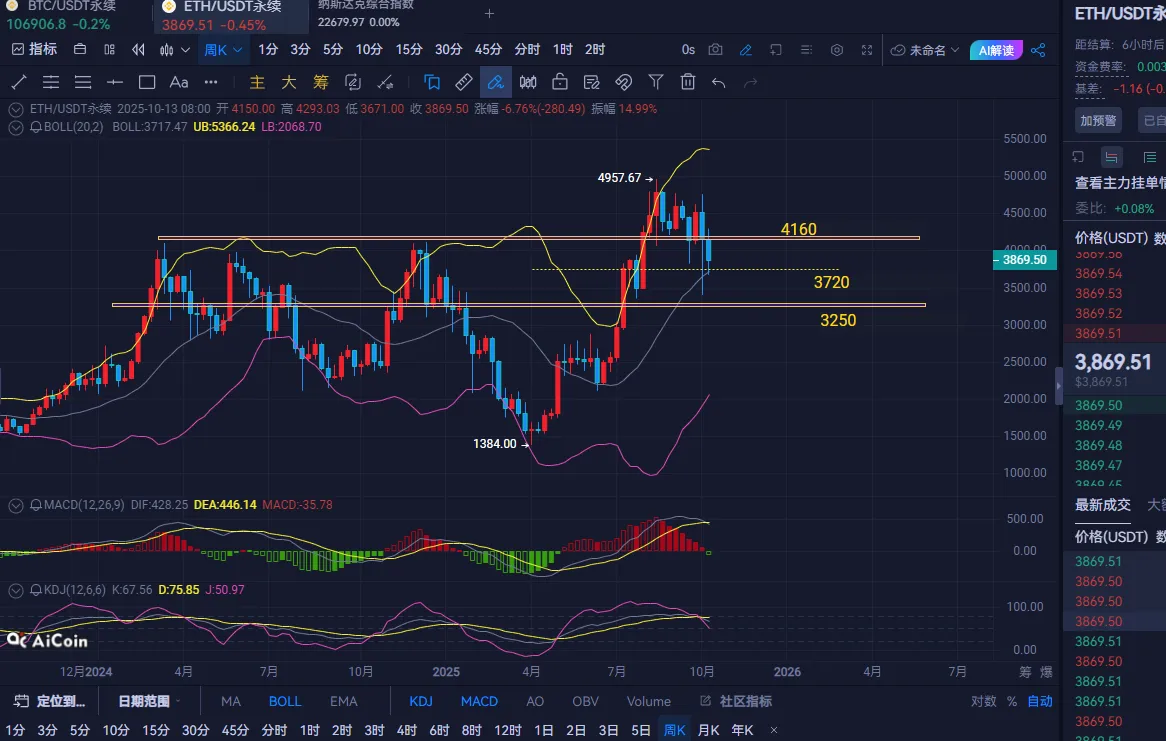This screenshot has width=1166, height=741.
Task: Click the trash icon to delete drawings
Action: point(688,82)
